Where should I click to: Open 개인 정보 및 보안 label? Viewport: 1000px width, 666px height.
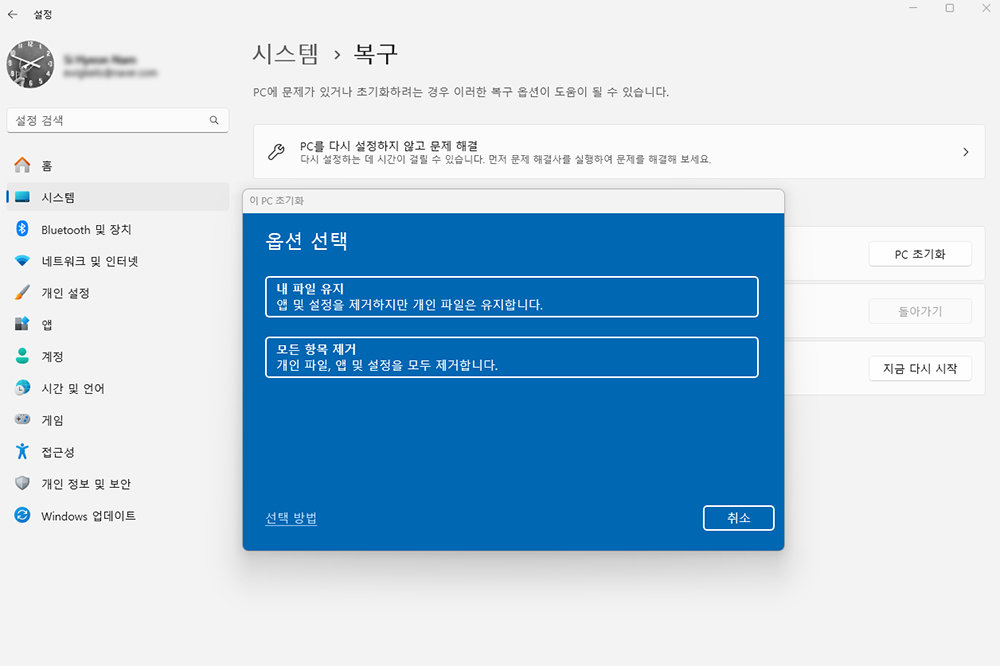coord(86,484)
